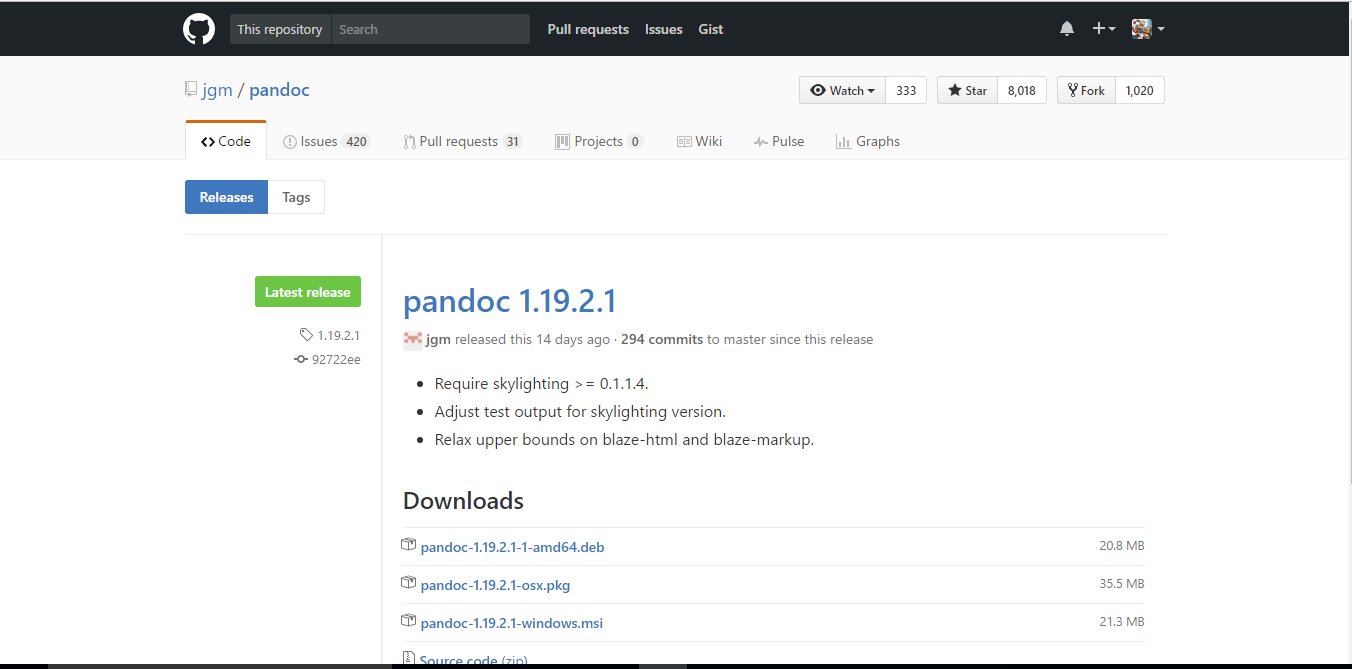Click the commit icon beside 92722ee
The image size is (1352, 669).
(x=301, y=359)
